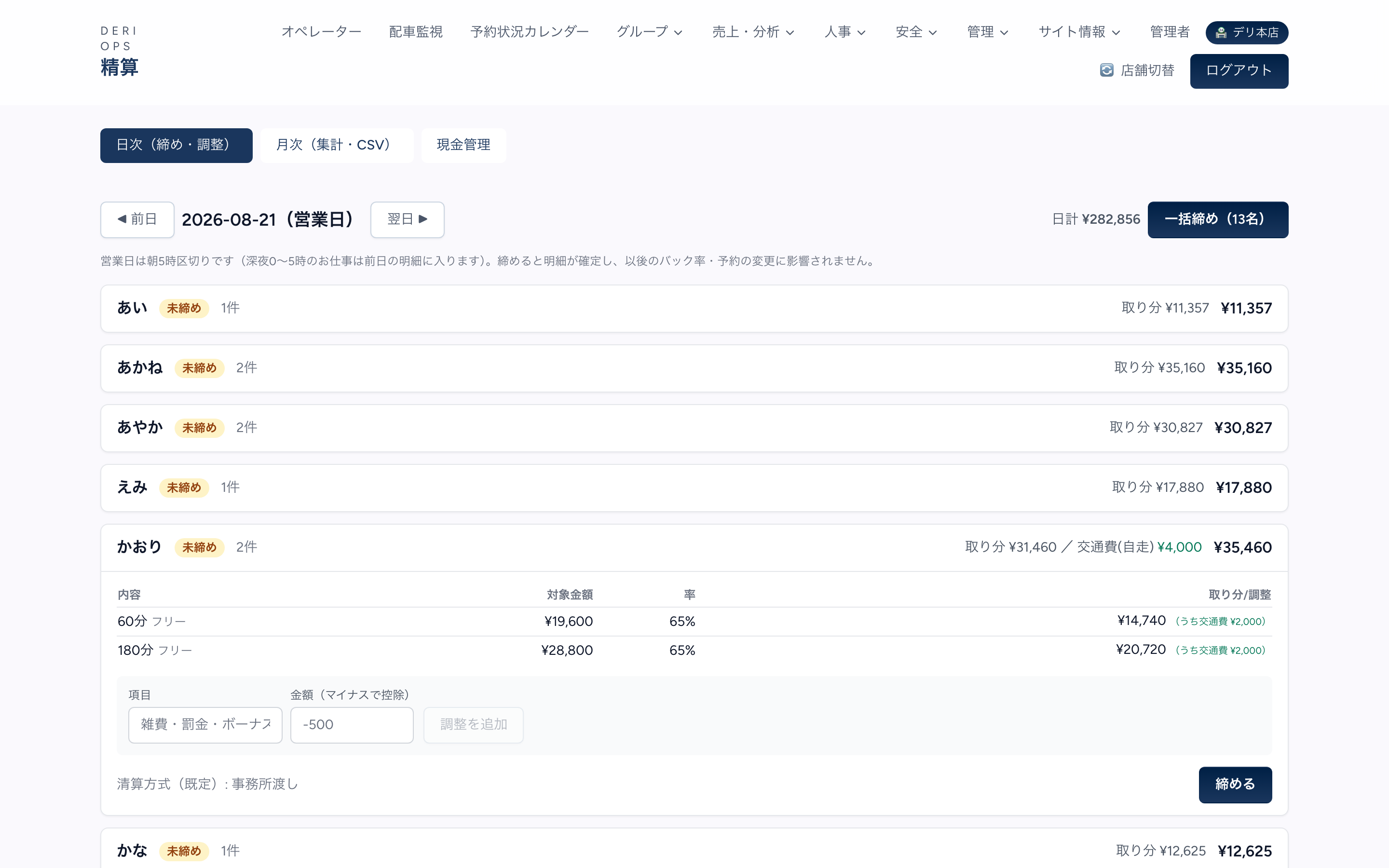Image resolution: width=1389 pixels, height=868 pixels.
Task: Open the 現金管理 tab
Action: 463,145
